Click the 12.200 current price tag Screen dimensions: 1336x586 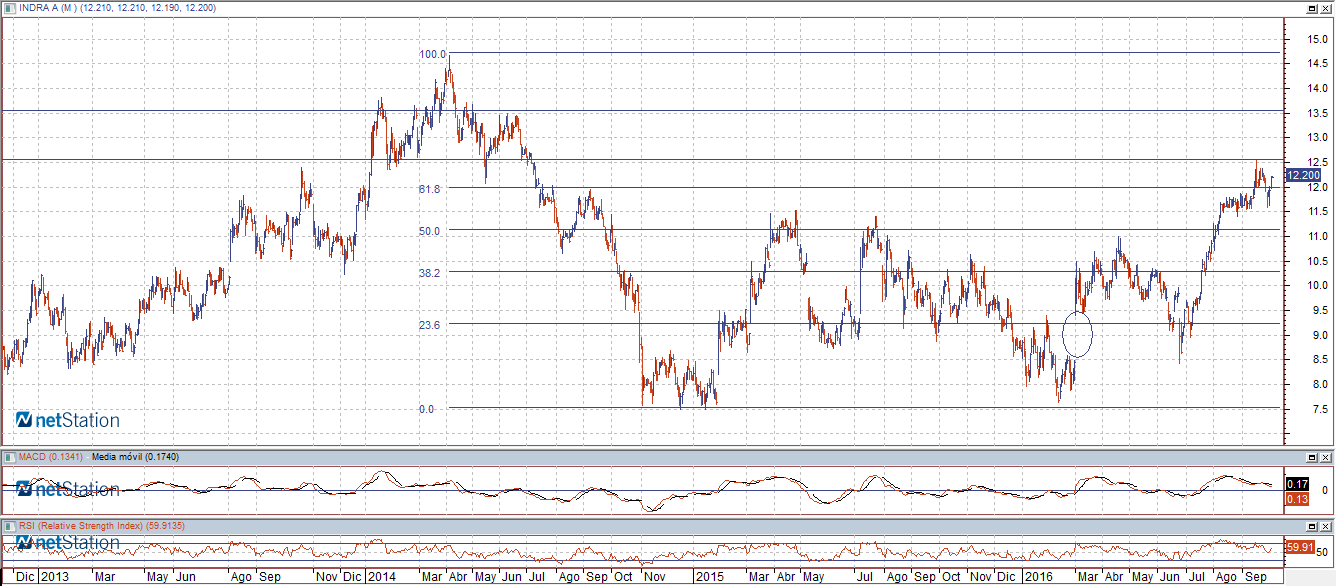pyautogui.click(x=1304, y=175)
